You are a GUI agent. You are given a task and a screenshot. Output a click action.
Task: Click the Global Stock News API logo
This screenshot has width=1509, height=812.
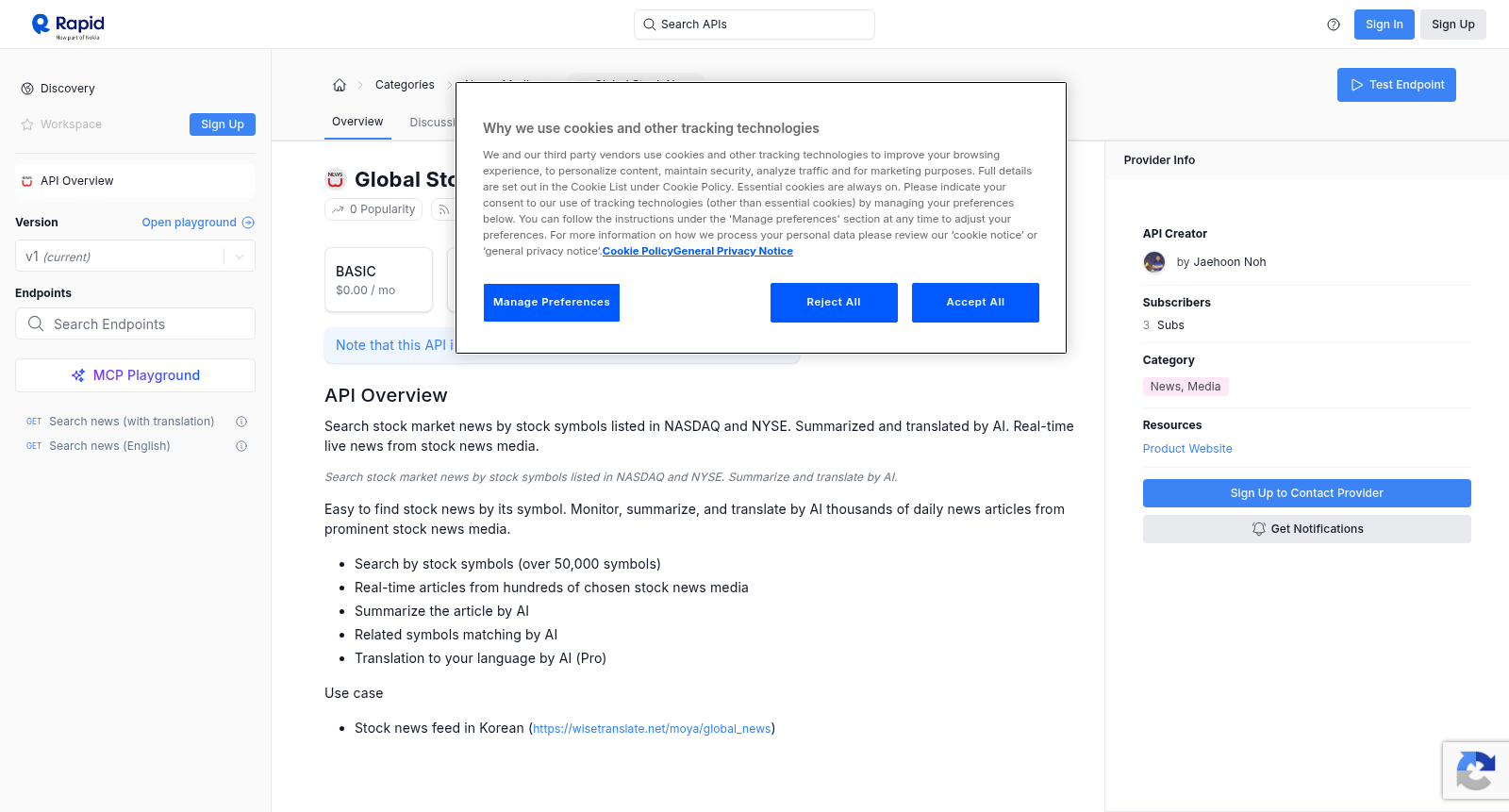pyautogui.click(x=336, y=179)
